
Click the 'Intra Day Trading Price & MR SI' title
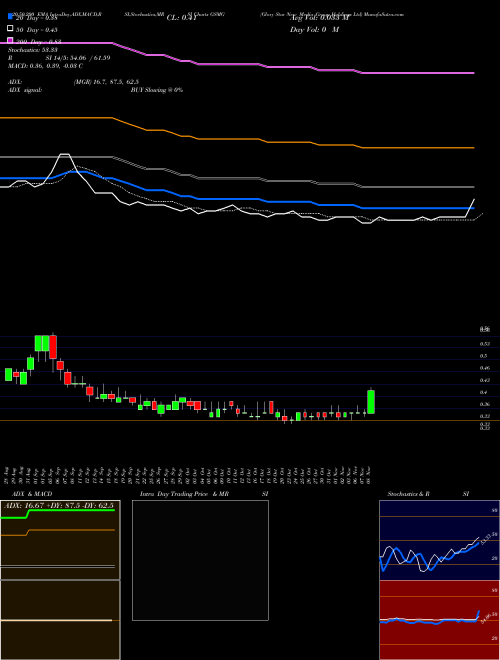click(204, 494)
